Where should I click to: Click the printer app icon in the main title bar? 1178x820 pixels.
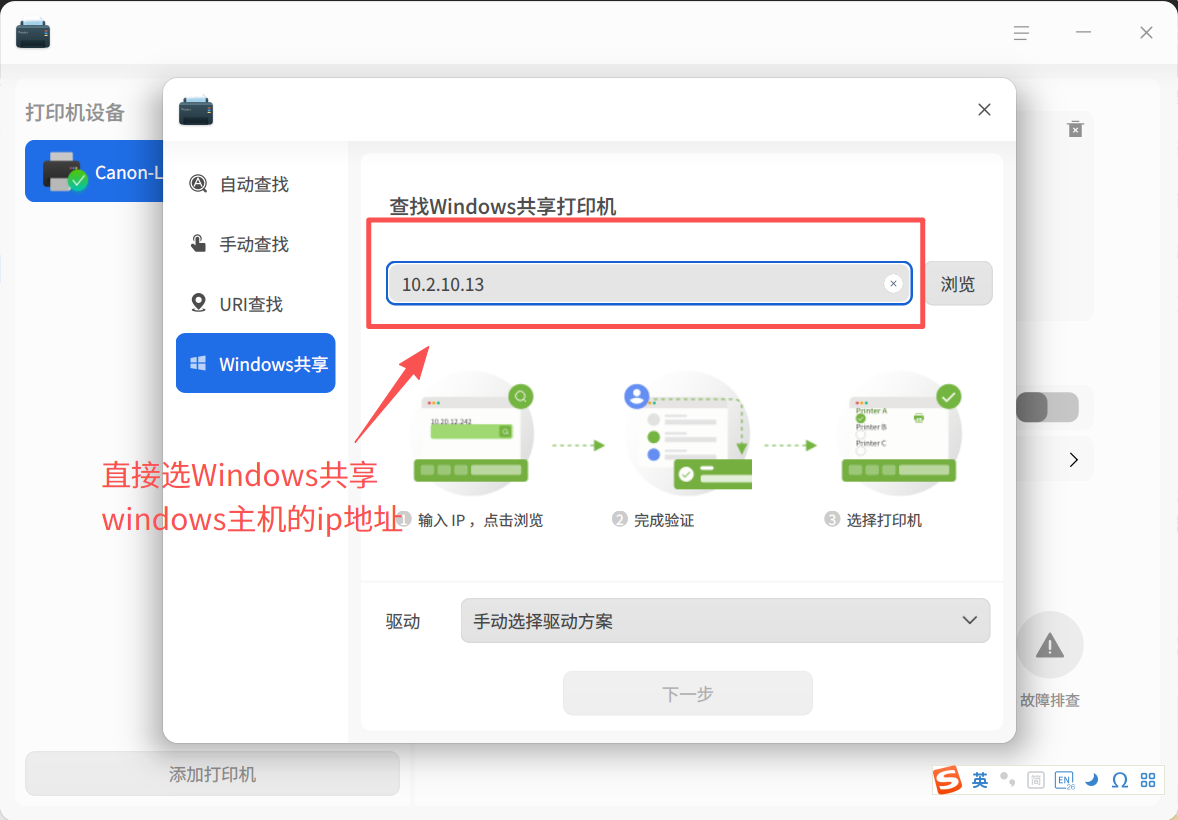33,33
